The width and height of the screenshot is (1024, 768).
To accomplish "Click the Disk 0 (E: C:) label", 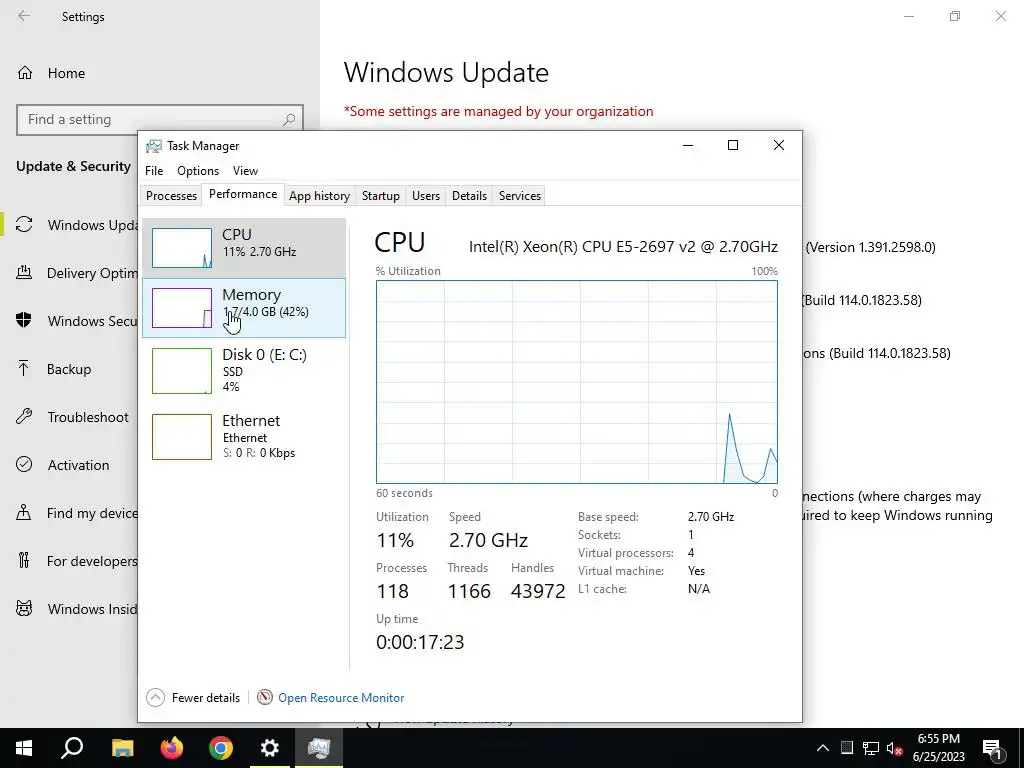I will 264,355.
